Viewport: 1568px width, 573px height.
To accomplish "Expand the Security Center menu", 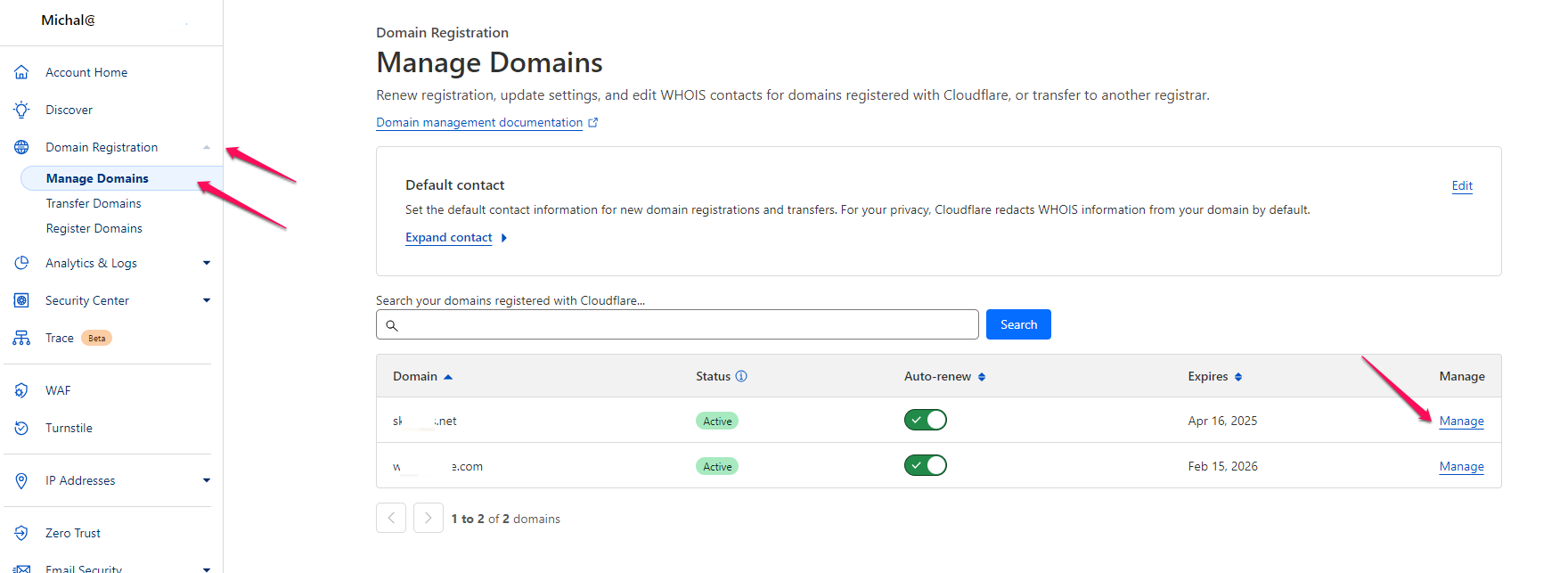I will (x=207, y=300).
